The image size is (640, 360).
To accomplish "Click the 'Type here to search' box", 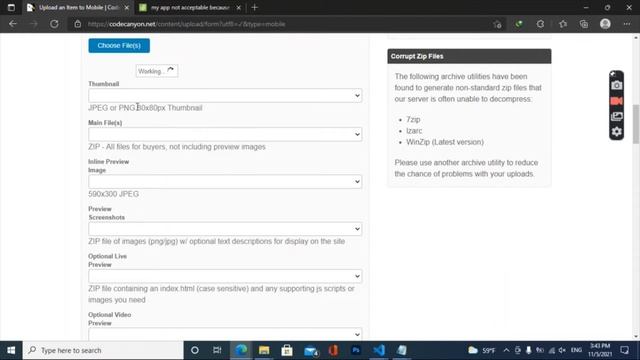I will point(103,350).
